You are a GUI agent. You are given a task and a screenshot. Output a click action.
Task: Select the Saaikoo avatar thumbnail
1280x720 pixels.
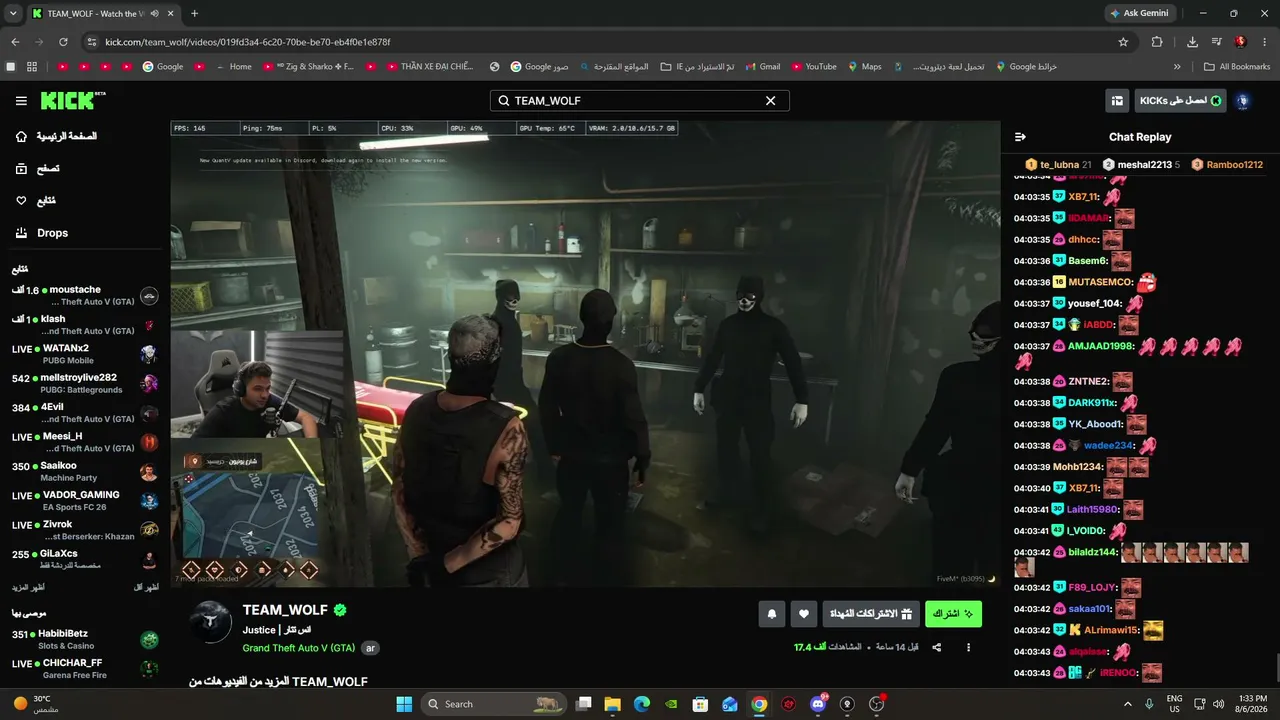click(x=149, y=472)
